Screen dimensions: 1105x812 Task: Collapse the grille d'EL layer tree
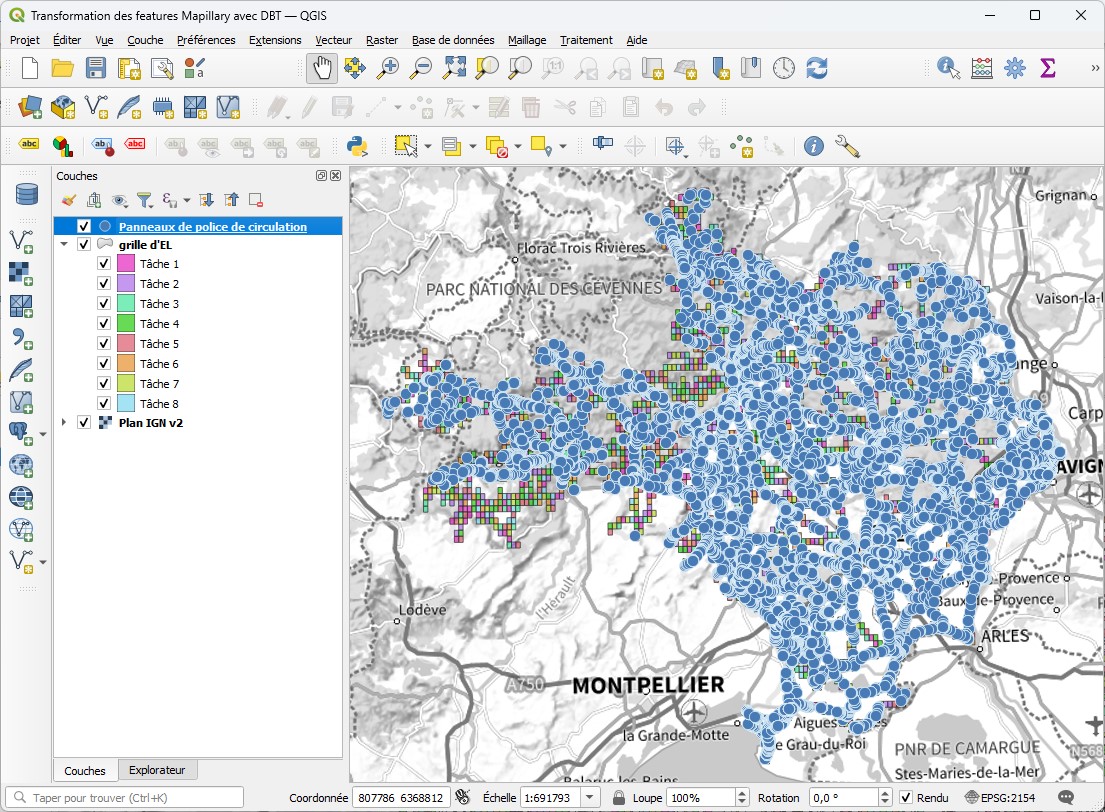(64, 245)
